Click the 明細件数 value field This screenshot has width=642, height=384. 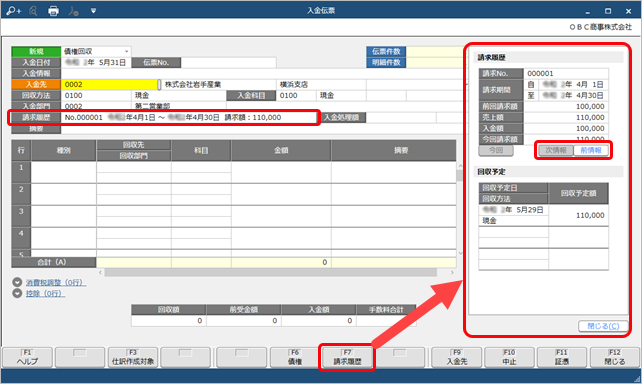point(434,62)
